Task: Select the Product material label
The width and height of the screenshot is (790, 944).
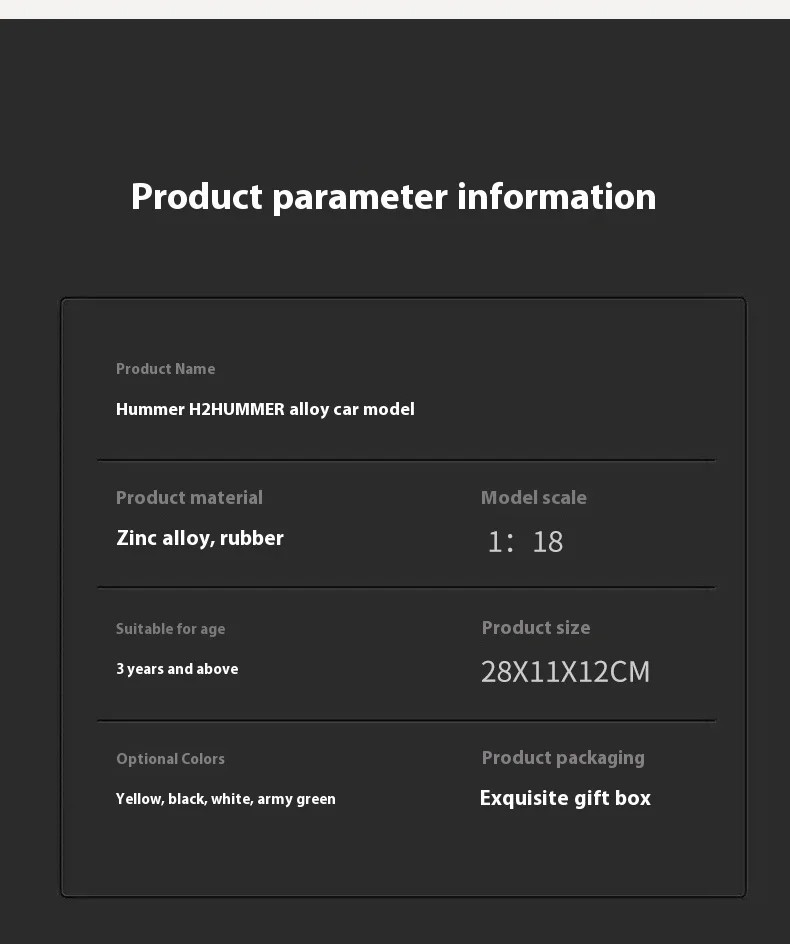Action: point(189,497)
